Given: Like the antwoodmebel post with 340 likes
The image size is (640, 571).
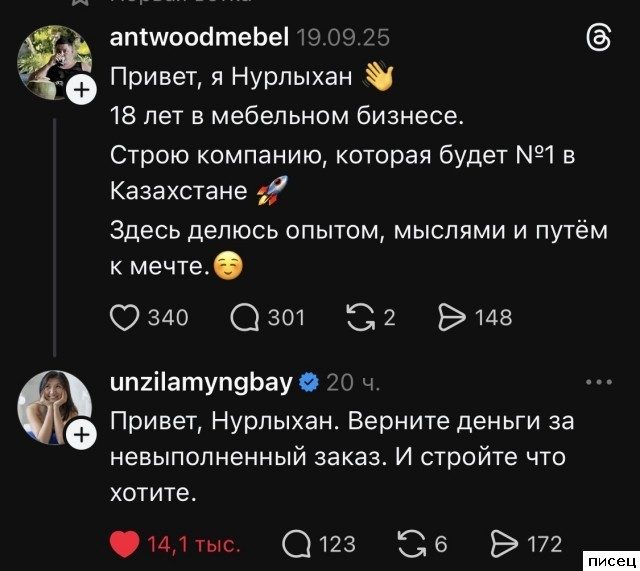Looking at the screenshot, I should pyautogui.click(x=123, y=318).
